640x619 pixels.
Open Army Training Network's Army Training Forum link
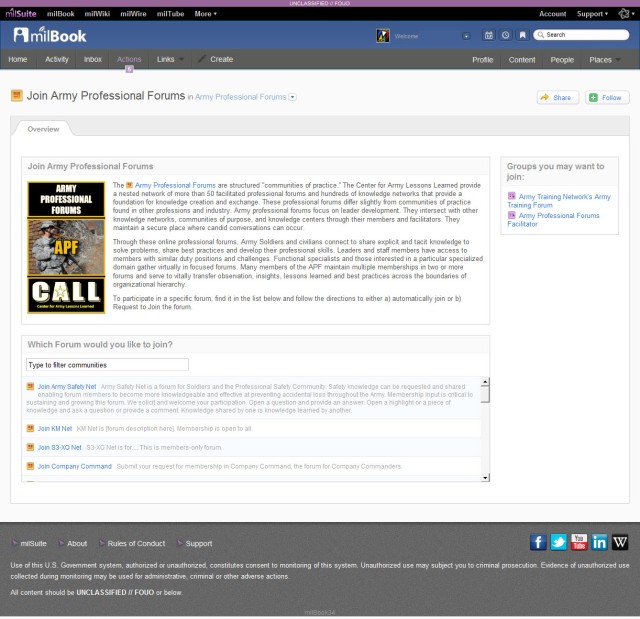point(559,200)
